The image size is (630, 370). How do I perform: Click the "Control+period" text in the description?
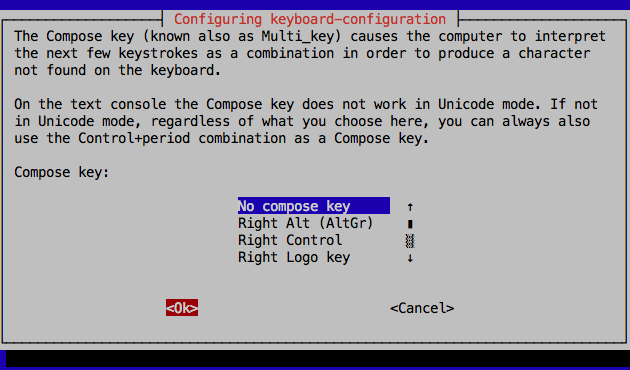point(134,138)
